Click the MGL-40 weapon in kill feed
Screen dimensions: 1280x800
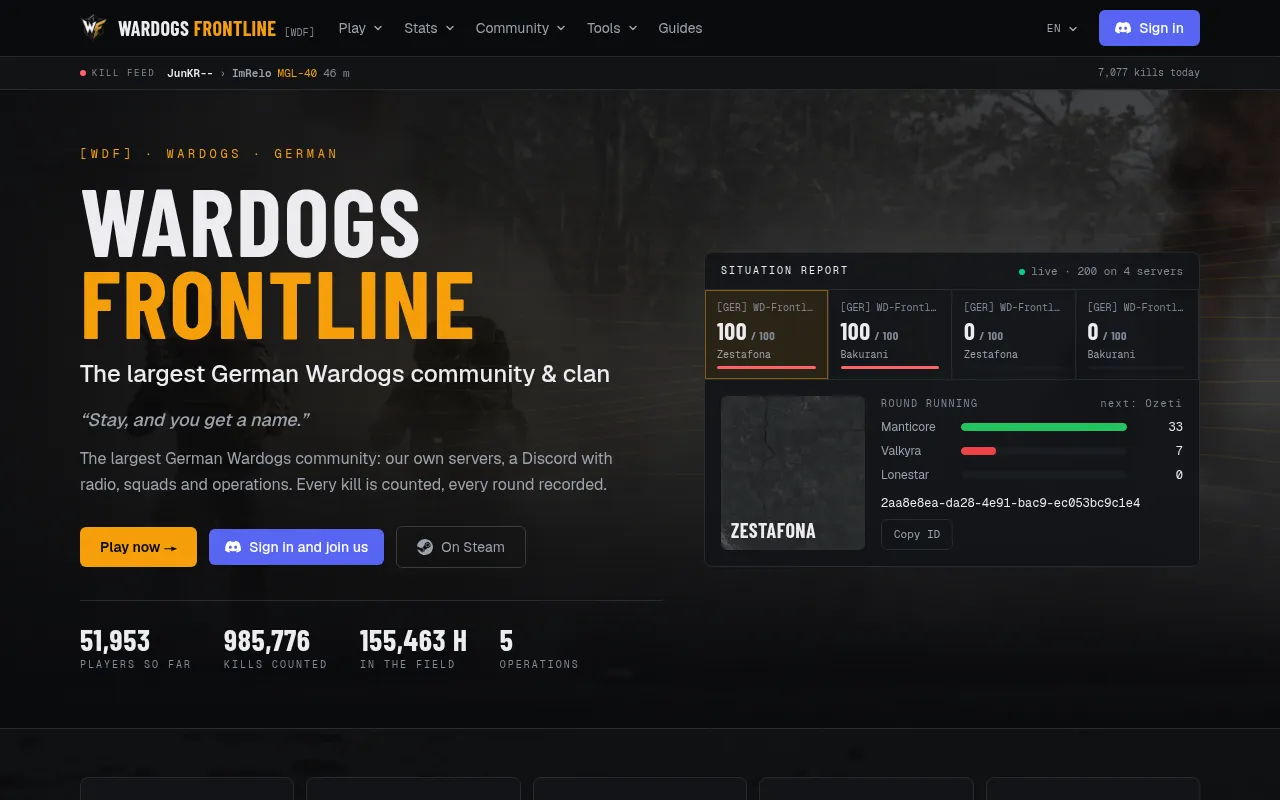(x=297, y=73)
